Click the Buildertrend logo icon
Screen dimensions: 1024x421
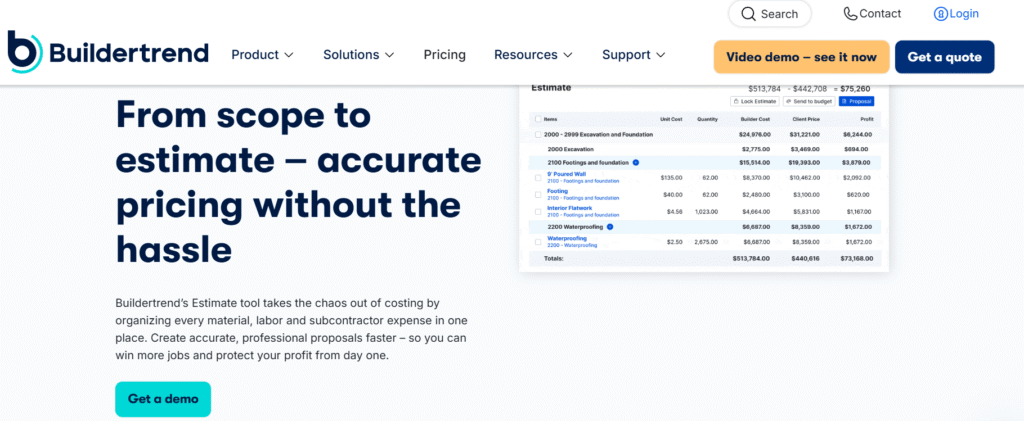tap(25, 52)
